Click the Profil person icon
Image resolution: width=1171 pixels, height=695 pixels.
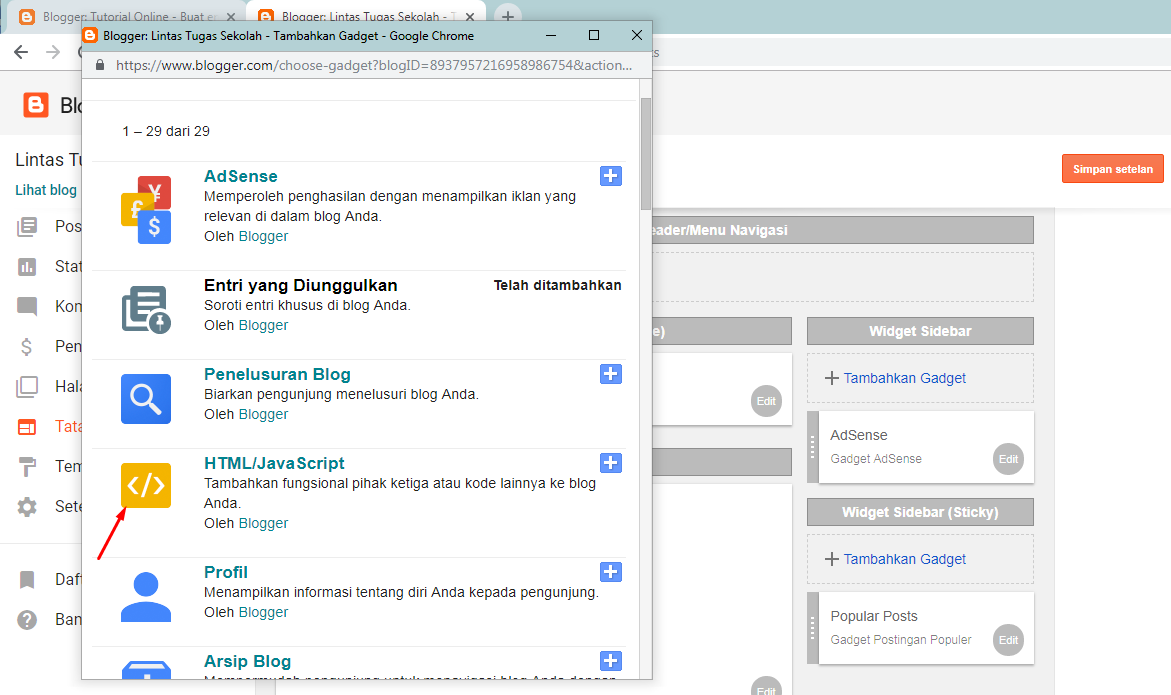(x=146, y=596)
